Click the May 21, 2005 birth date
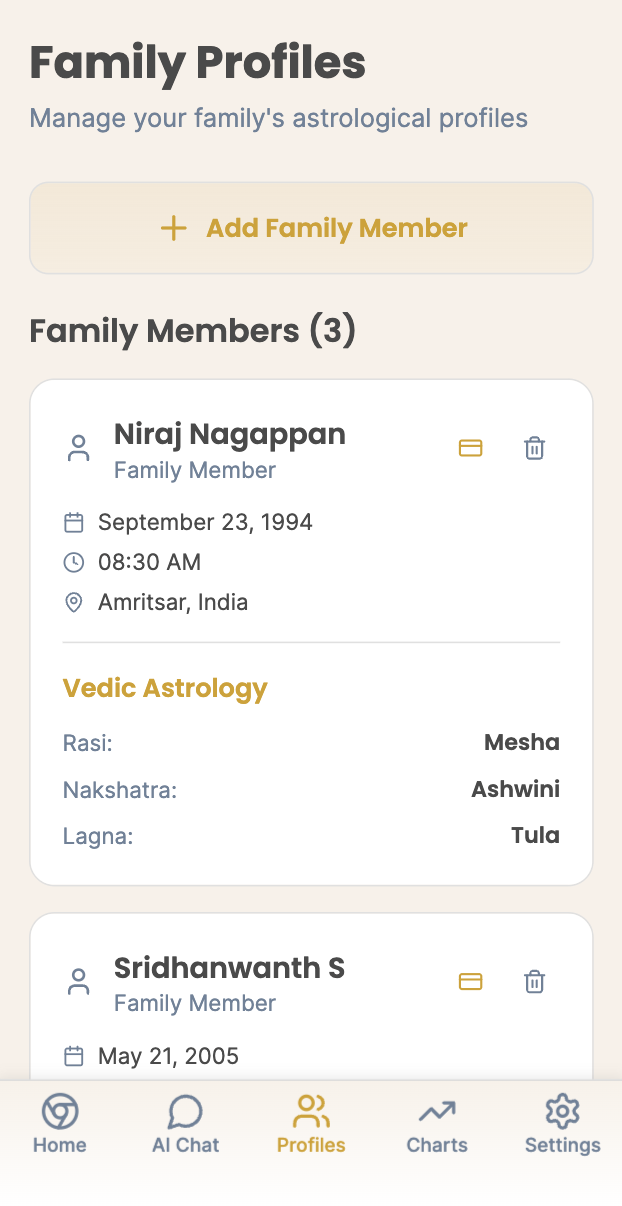Screen dimensions: 622x1206 pos(168,1056)
